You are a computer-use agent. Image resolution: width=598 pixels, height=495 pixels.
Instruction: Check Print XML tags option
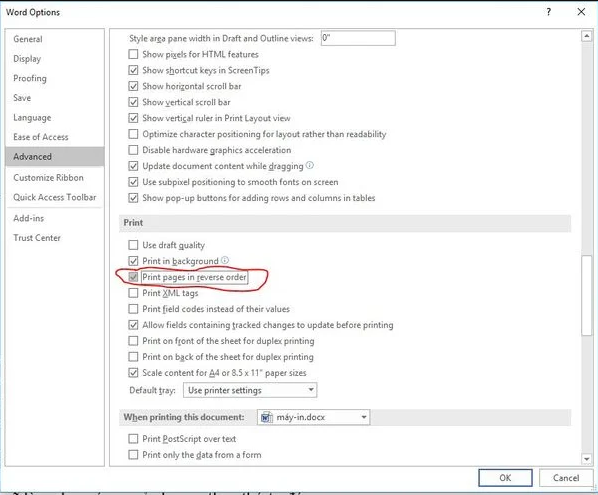[x=133, y=293]
